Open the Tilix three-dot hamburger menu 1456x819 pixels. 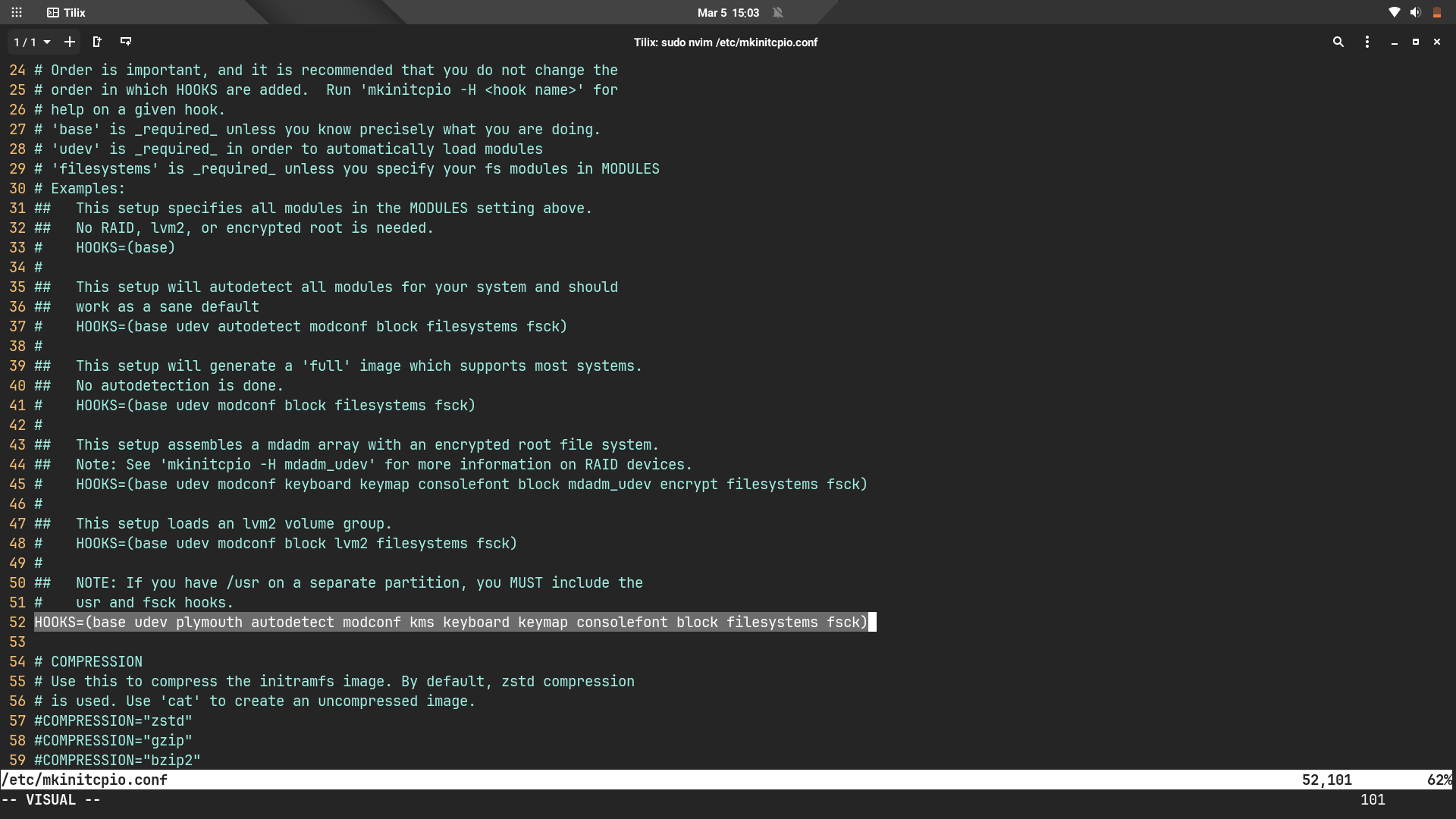tap(1367, 42)
